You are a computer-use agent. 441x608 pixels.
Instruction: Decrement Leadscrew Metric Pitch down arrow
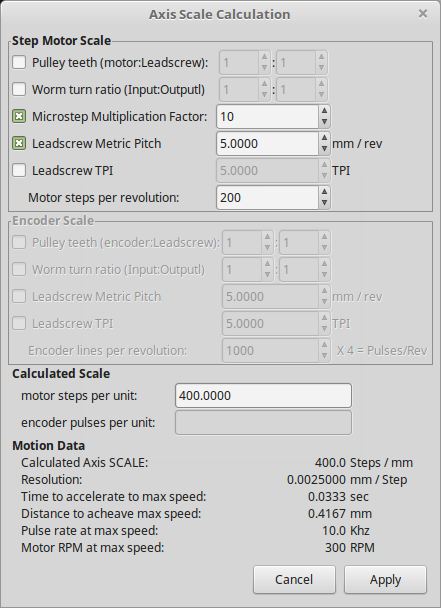click(x=324, y=149)
